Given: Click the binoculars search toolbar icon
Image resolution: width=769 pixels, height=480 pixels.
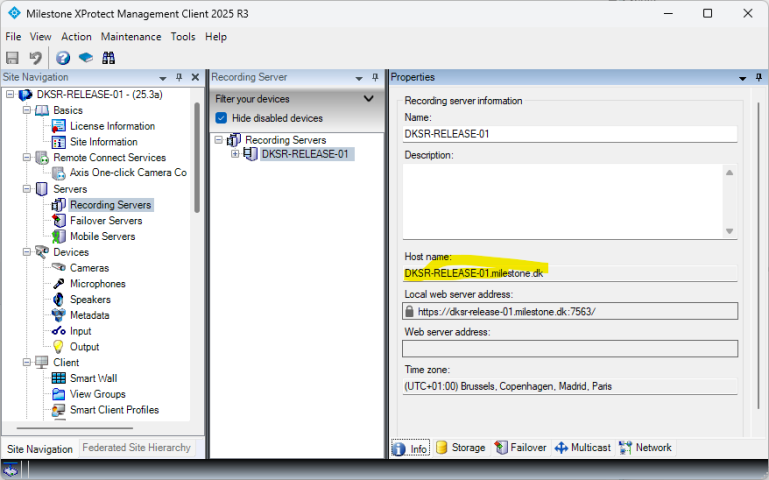Looking at the screenshot, I should (108, 58).
